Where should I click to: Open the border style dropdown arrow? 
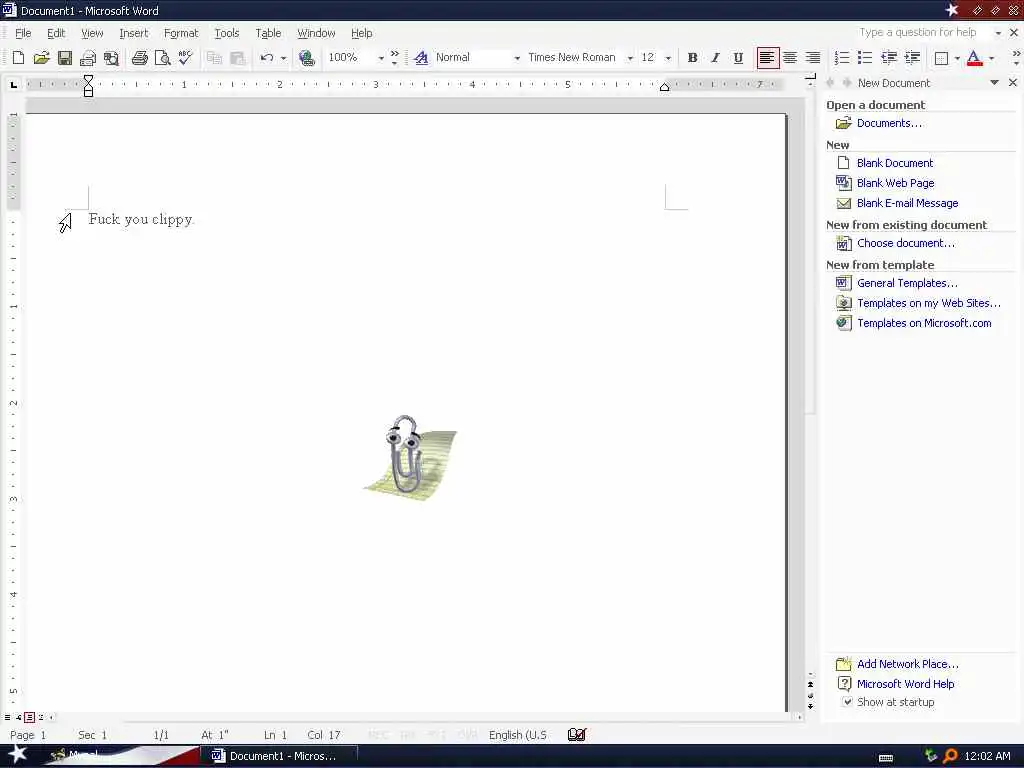pyautogui.click(x=957, y=58)
